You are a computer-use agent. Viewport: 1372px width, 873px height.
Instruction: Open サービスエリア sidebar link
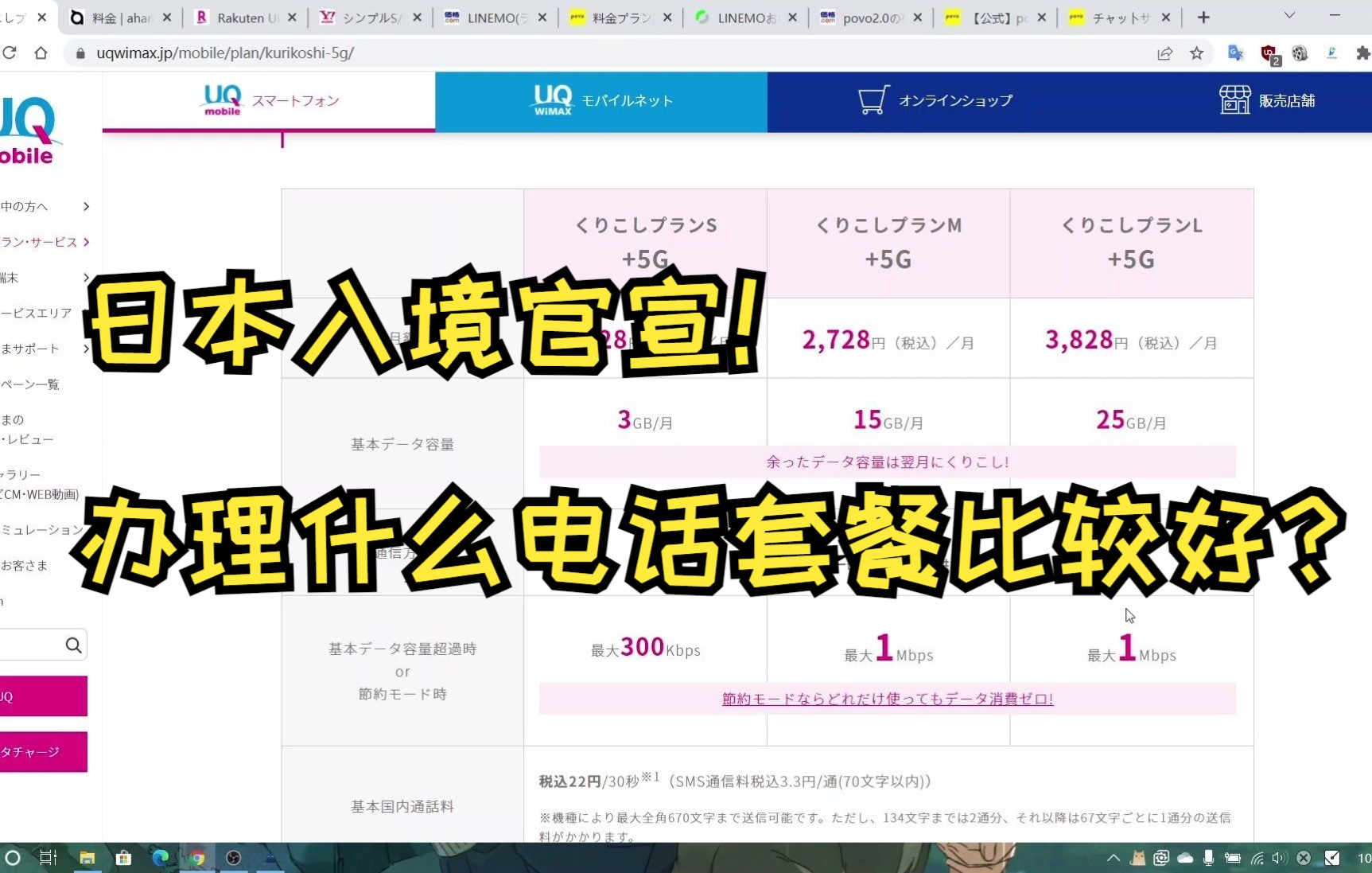(x=37, y=313)
